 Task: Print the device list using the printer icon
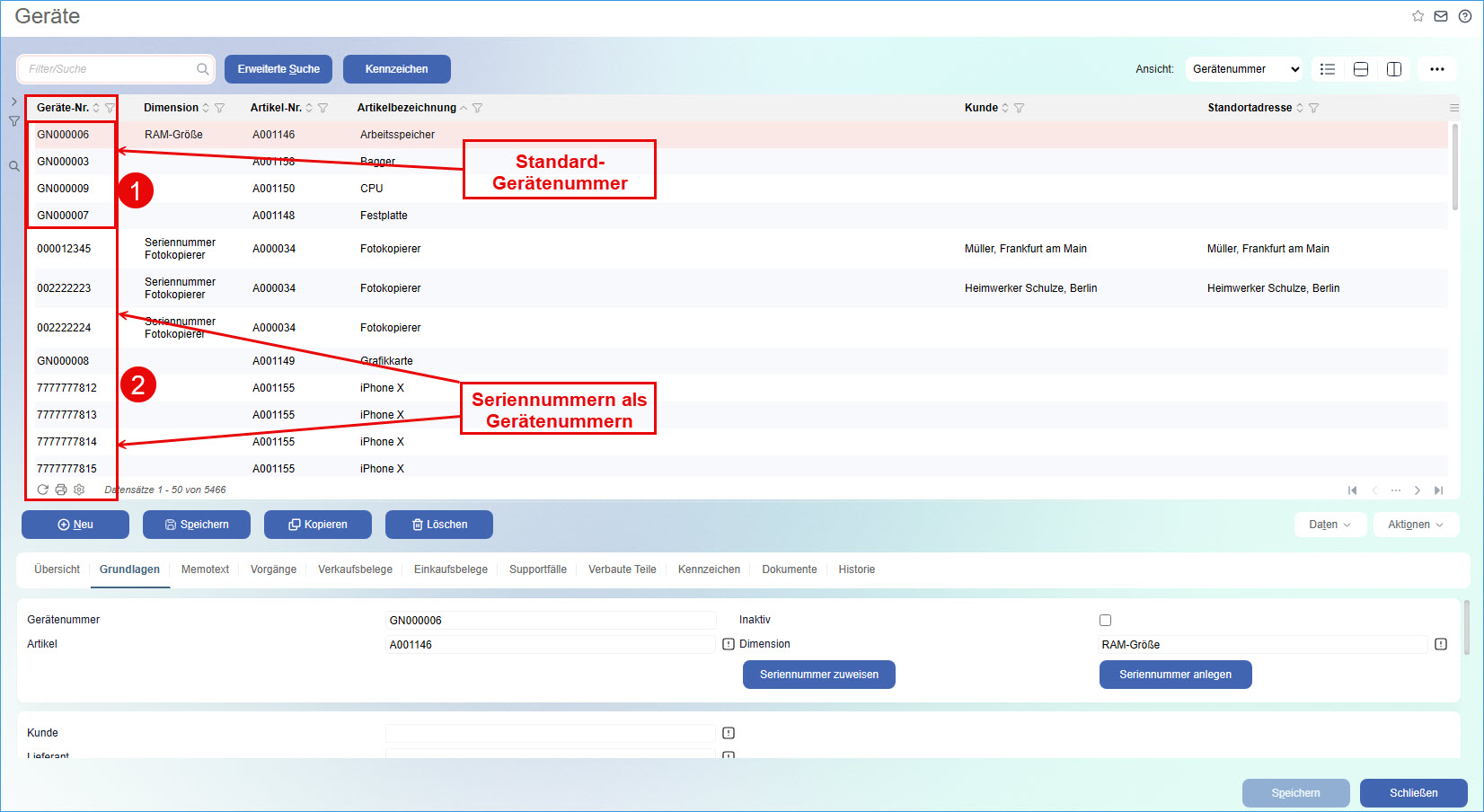[x=61, y=490]
